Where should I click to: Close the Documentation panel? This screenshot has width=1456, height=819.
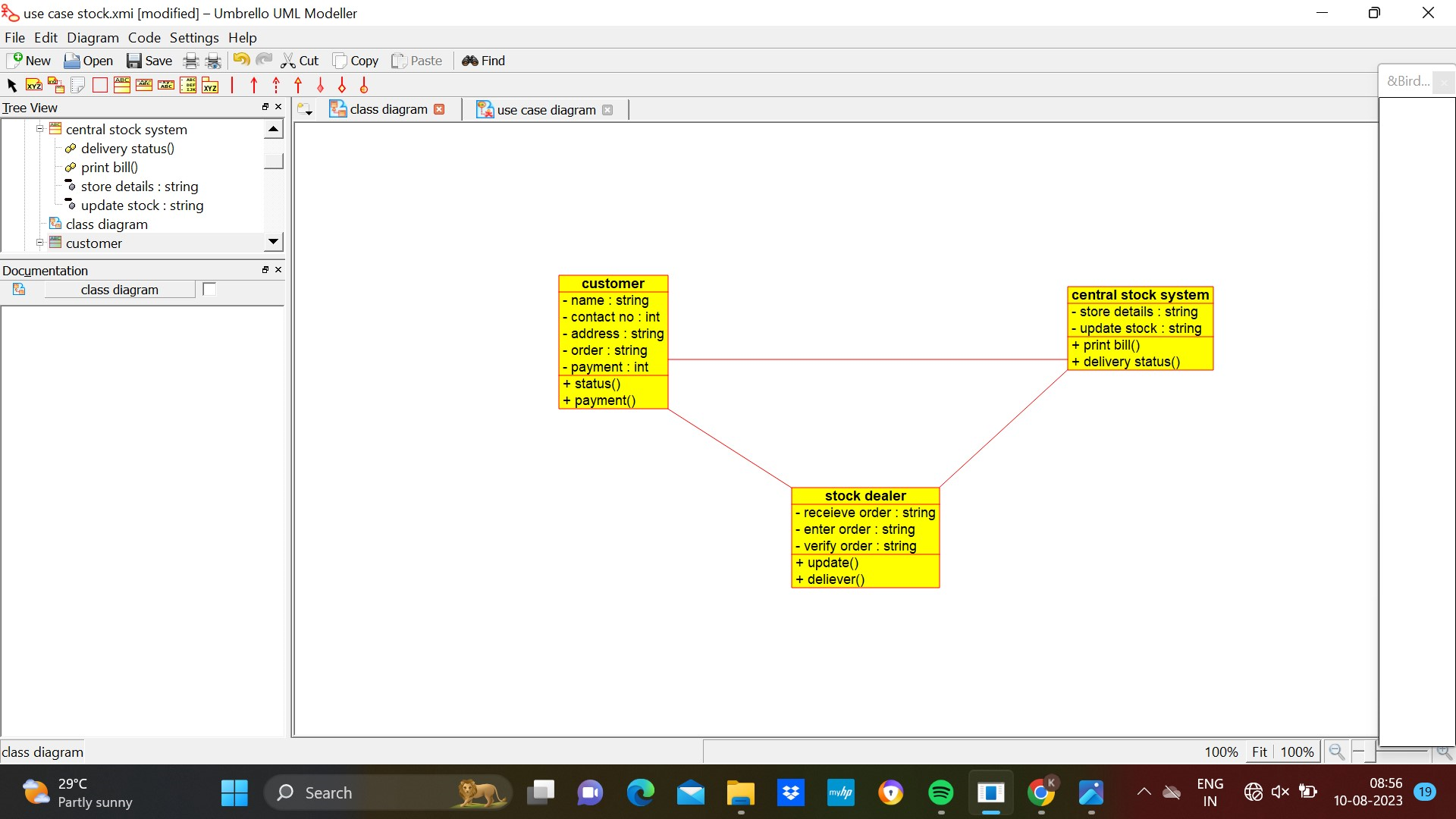point(278,269)
